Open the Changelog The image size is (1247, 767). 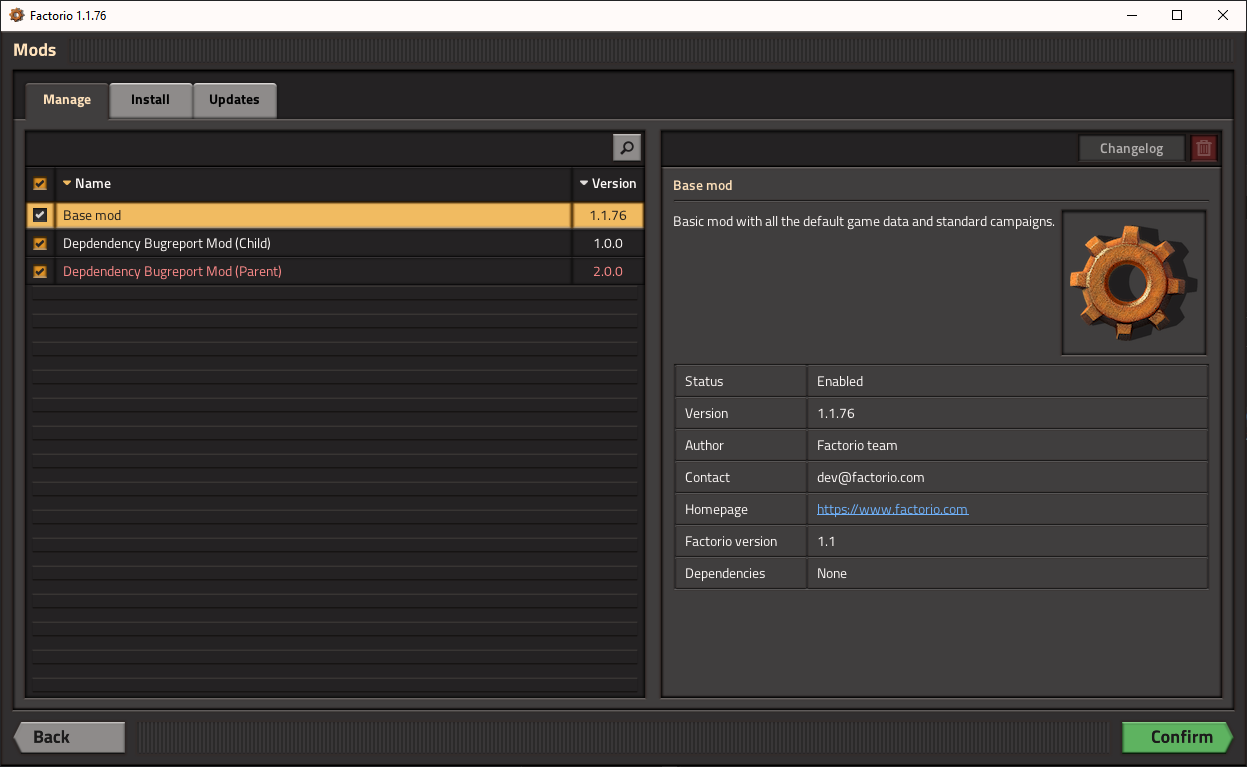coord(1132,148)
